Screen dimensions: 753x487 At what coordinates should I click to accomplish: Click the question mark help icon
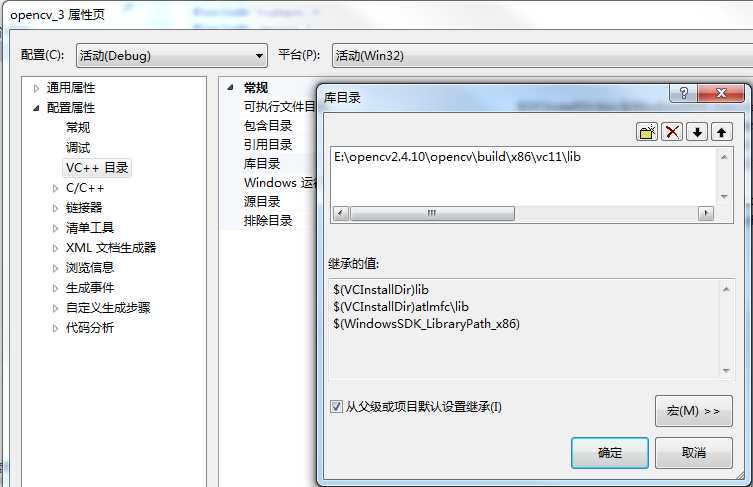coord(684,93)
